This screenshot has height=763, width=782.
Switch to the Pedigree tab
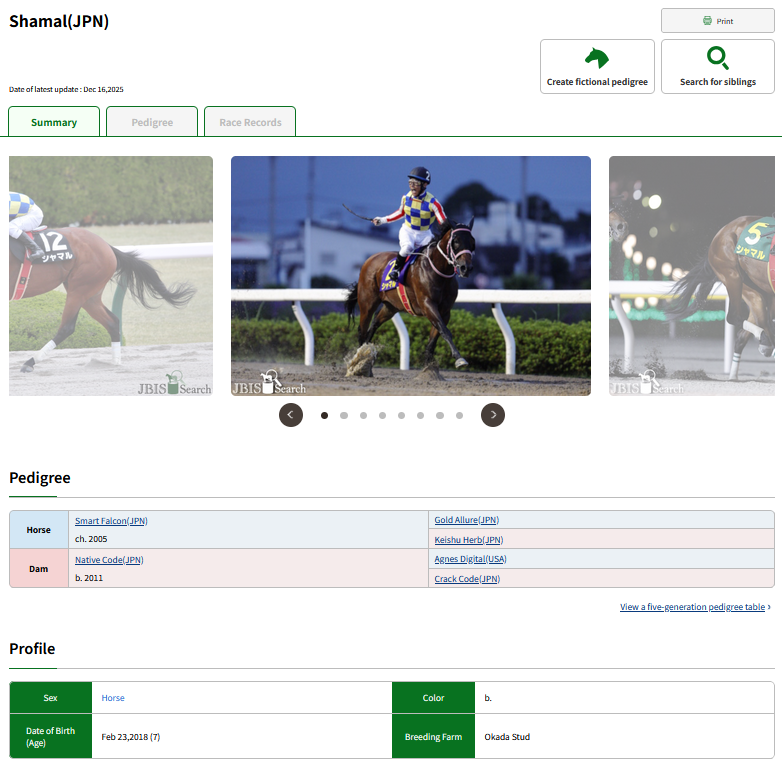[x=152, y=121]
